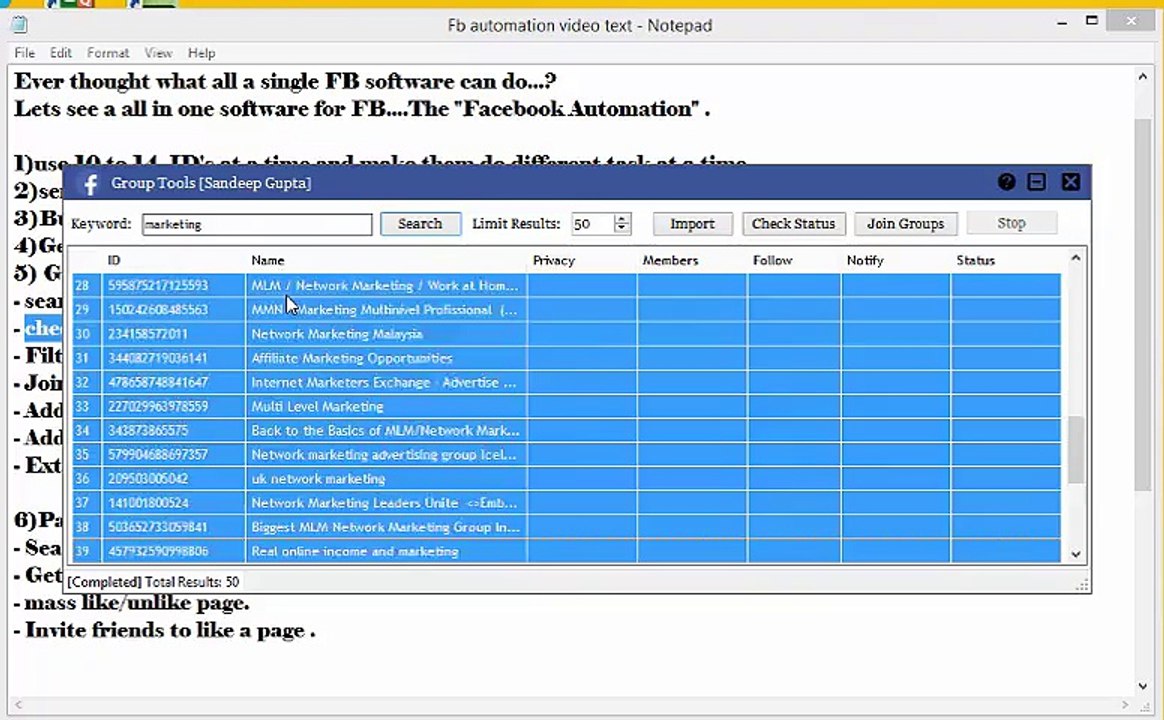Select row 'Affiliate Marketing Opportunities'

click(566, 358)
